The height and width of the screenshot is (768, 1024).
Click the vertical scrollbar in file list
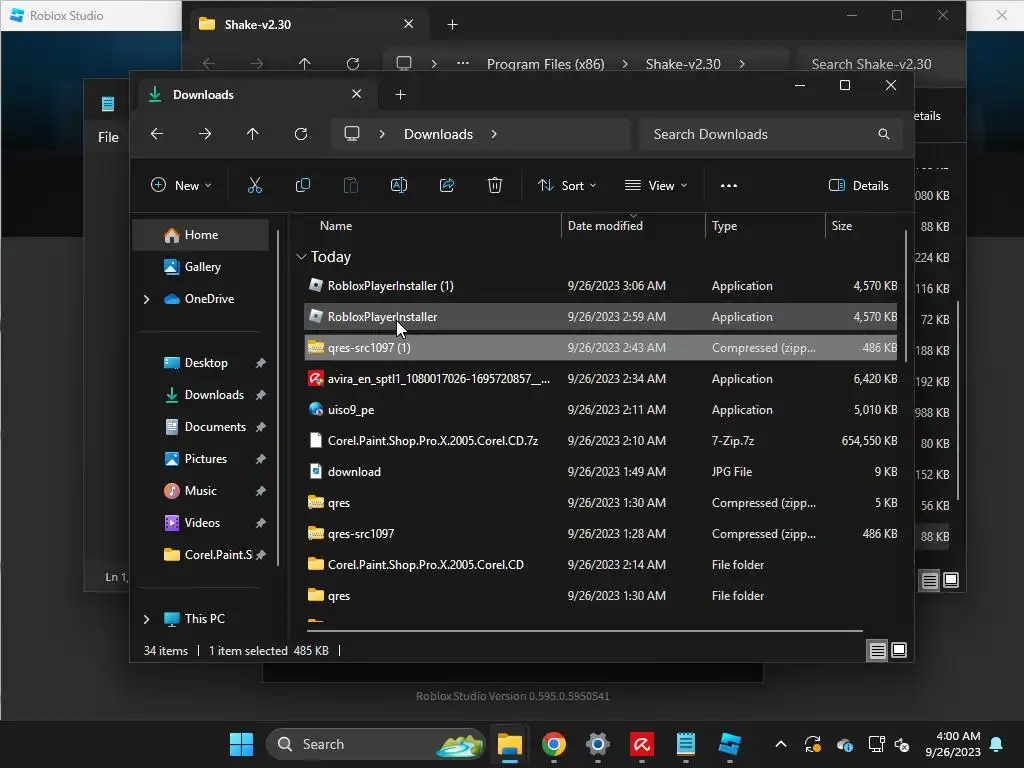coord(906,296)
